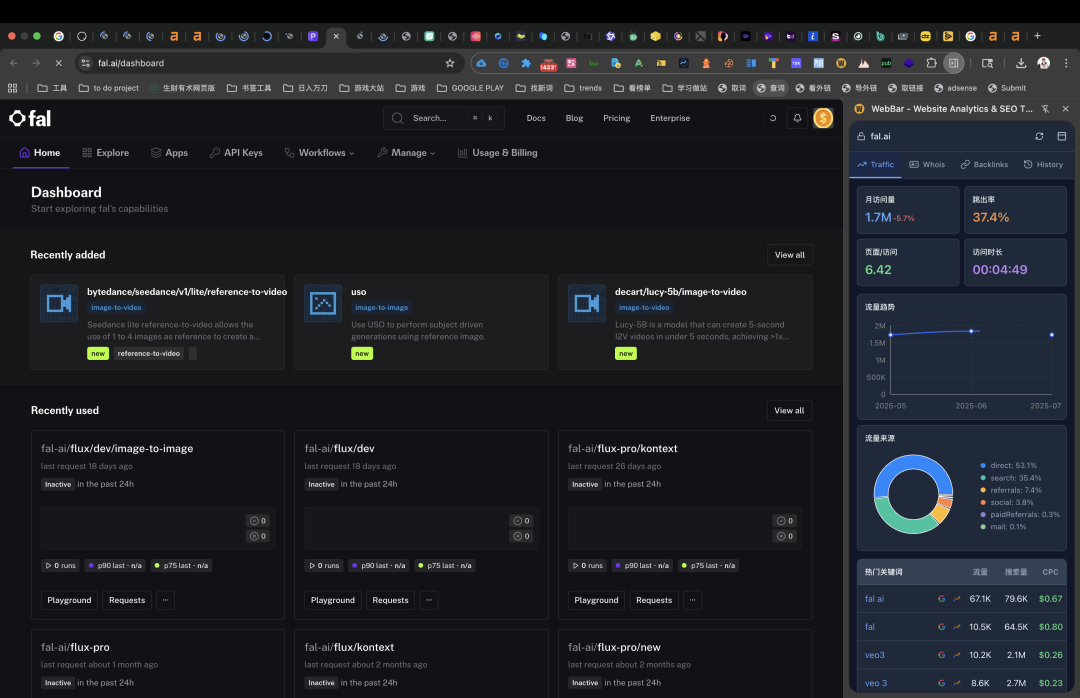Switch to the Whois tab in WebBar
The width and height of the screenshot is (1080, 698).
927,165
